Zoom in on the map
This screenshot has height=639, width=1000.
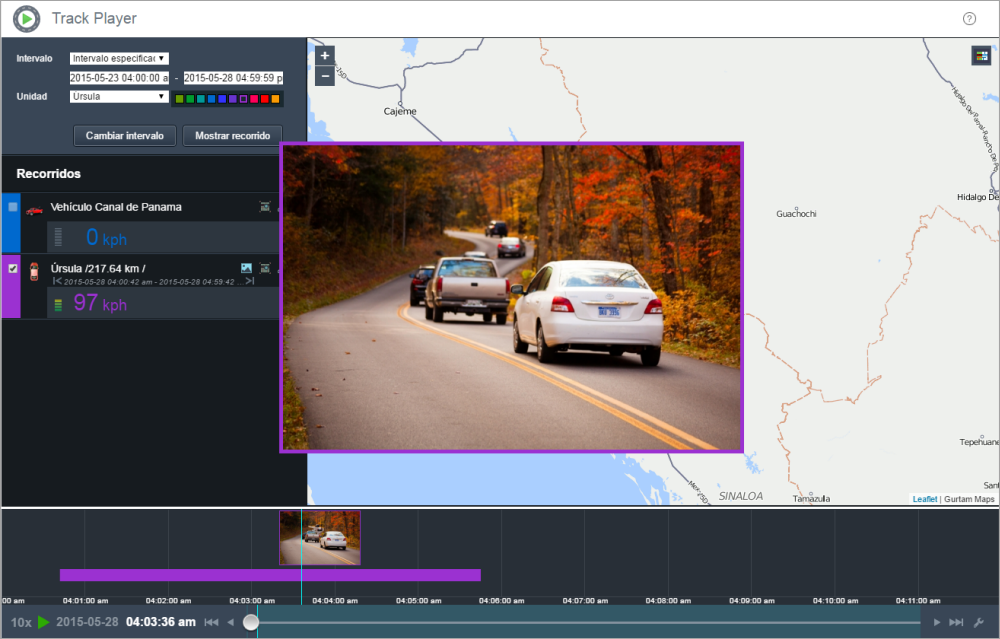(325, 56)
